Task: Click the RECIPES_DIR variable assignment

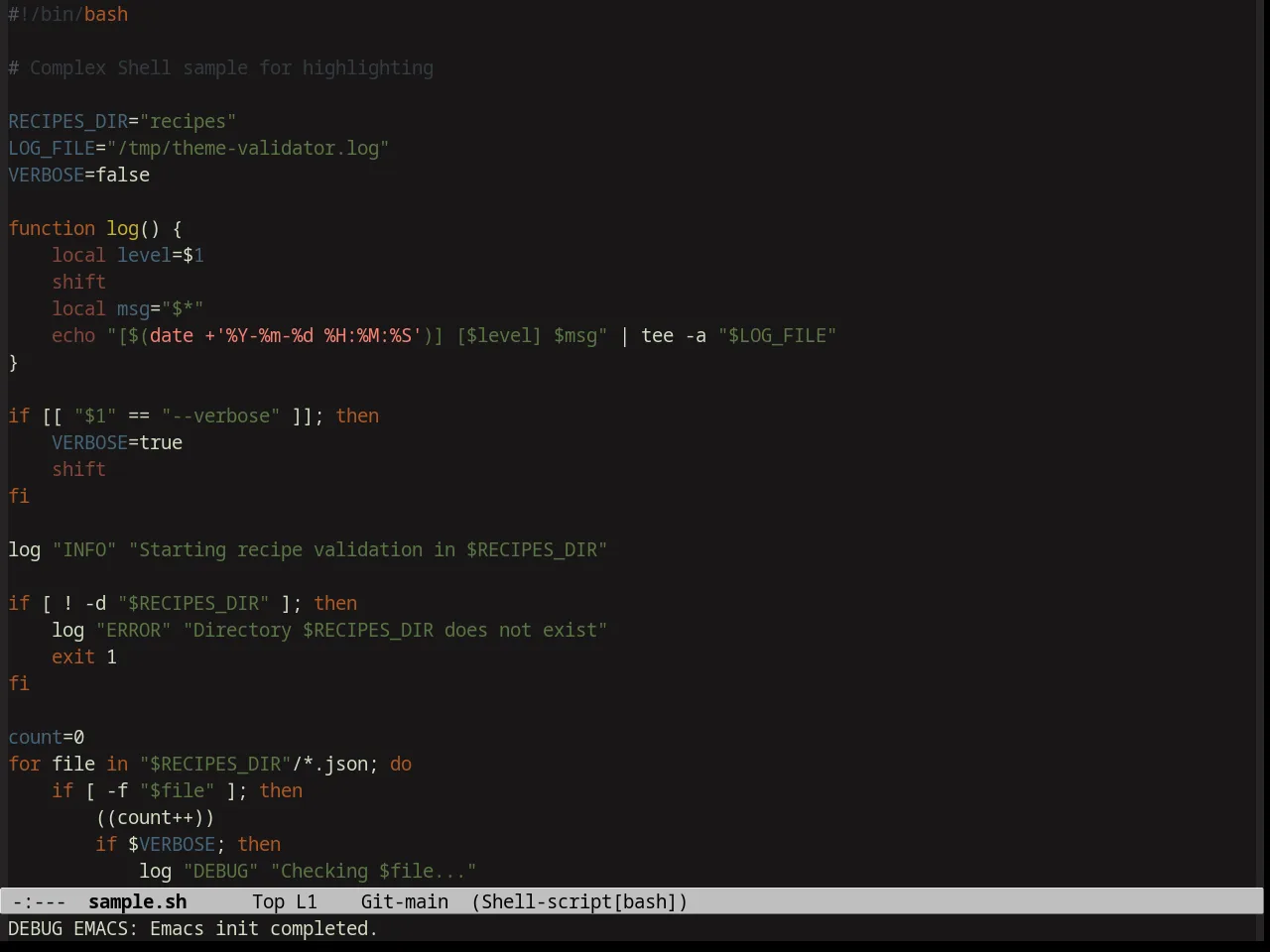Action: [122, 122]
